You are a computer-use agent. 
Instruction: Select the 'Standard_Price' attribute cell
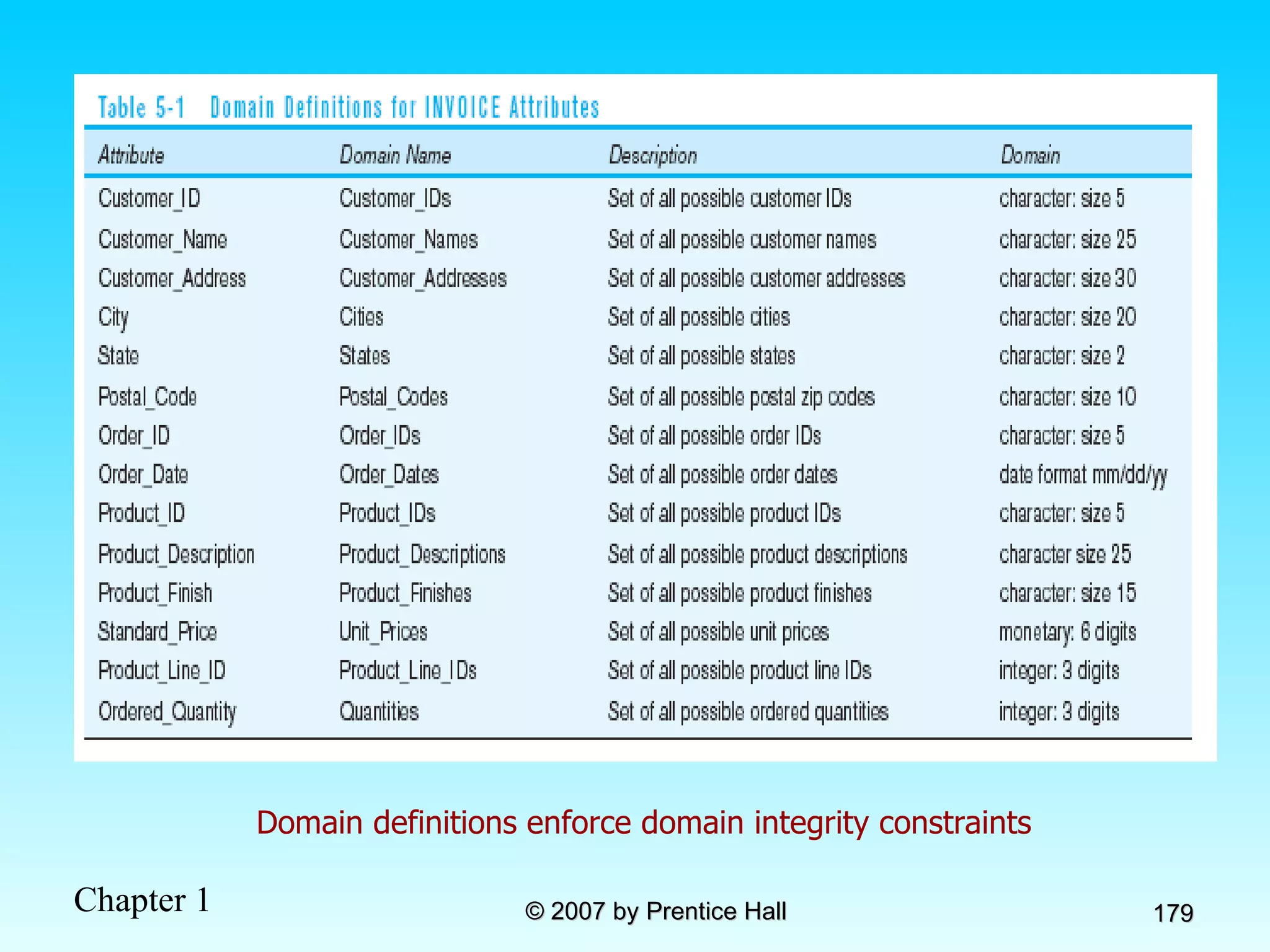point(158,632)
